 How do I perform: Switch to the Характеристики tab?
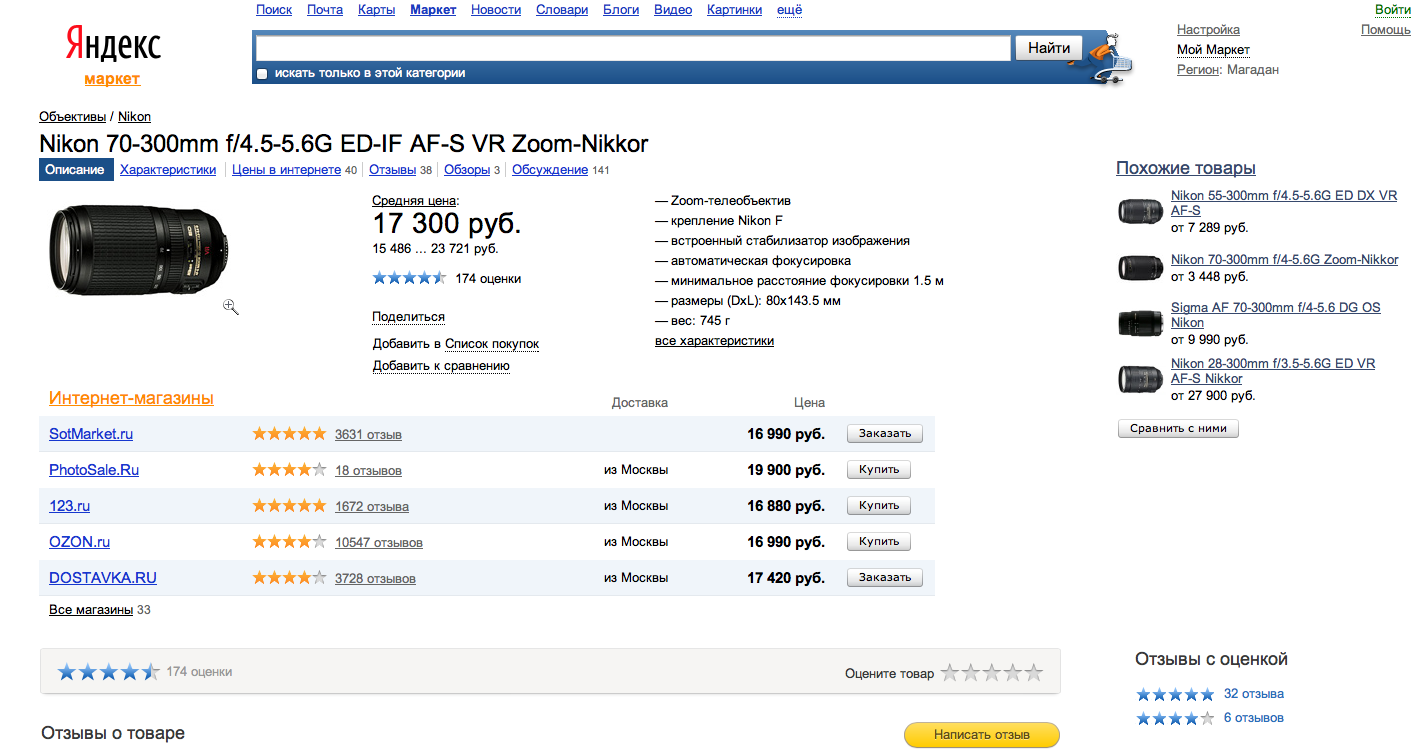[168, 170]
